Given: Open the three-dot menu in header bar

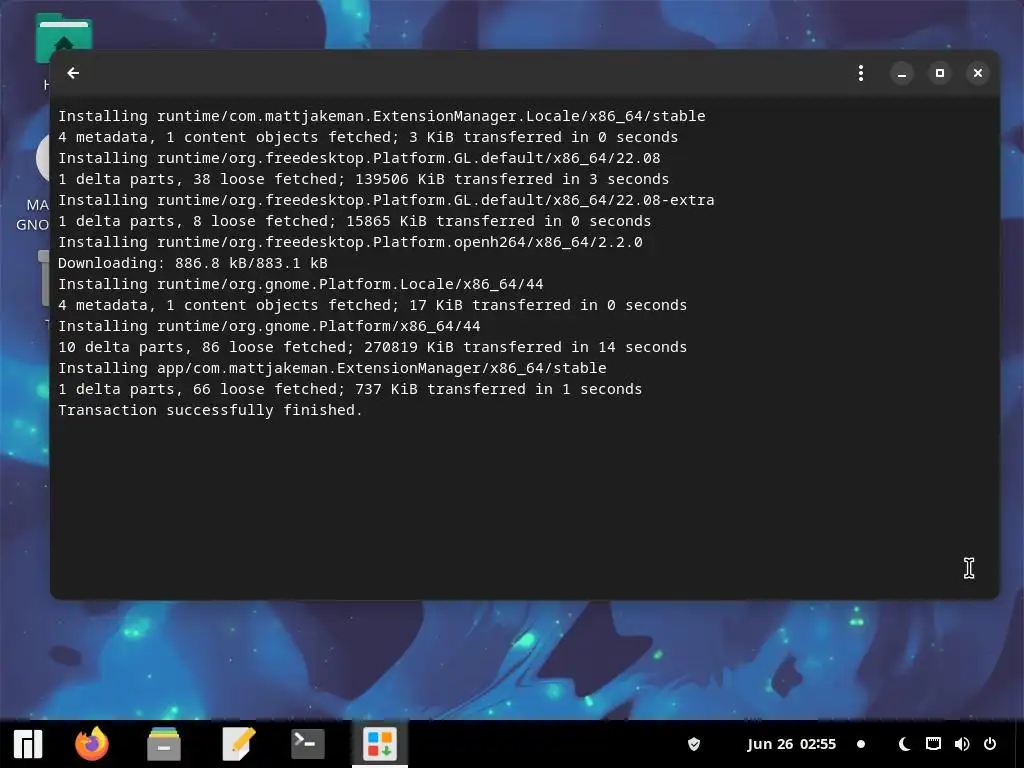Looking at the screenshot, I should click(861, 73).
